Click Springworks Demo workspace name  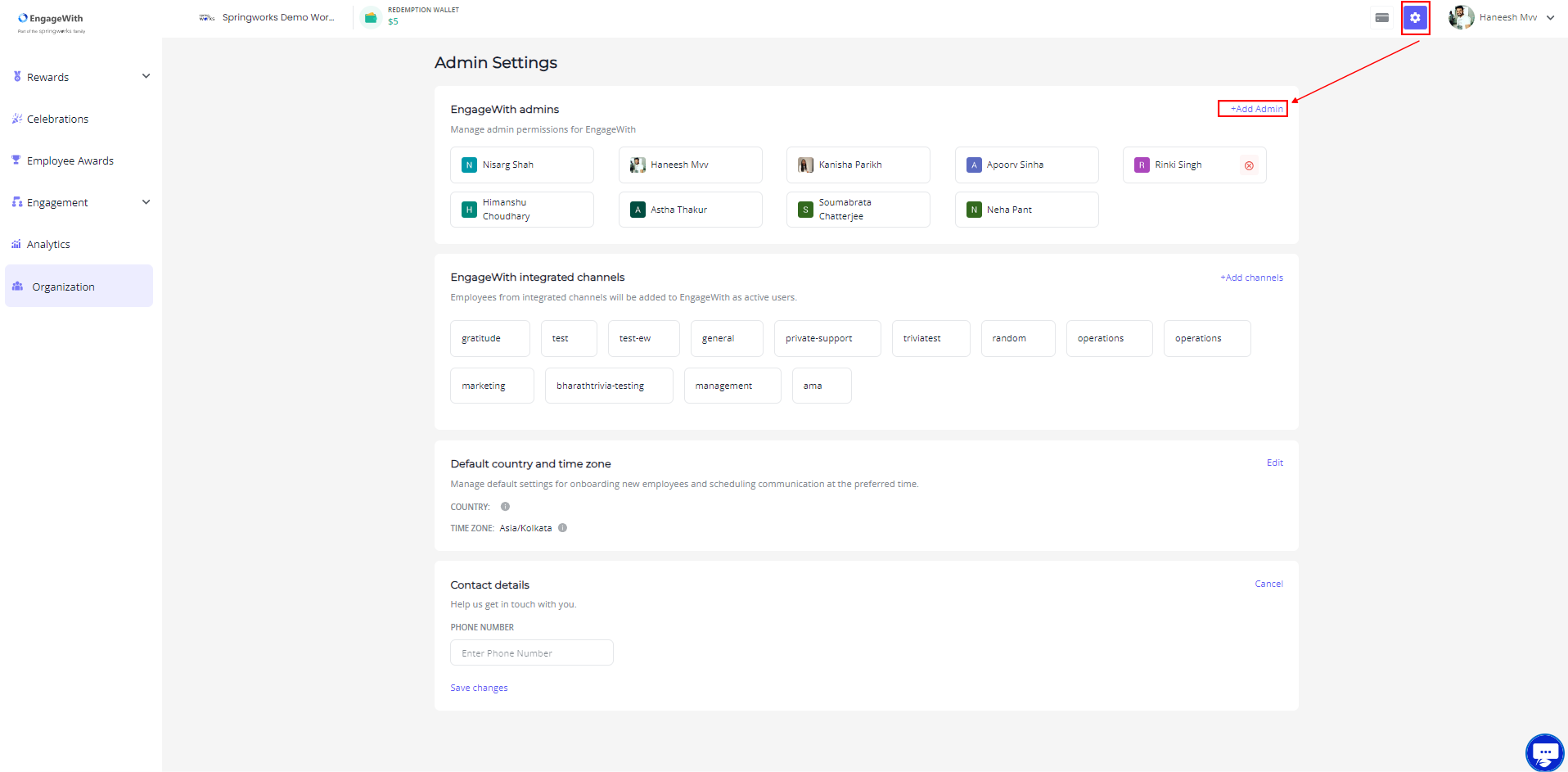[x=278, y=17]
